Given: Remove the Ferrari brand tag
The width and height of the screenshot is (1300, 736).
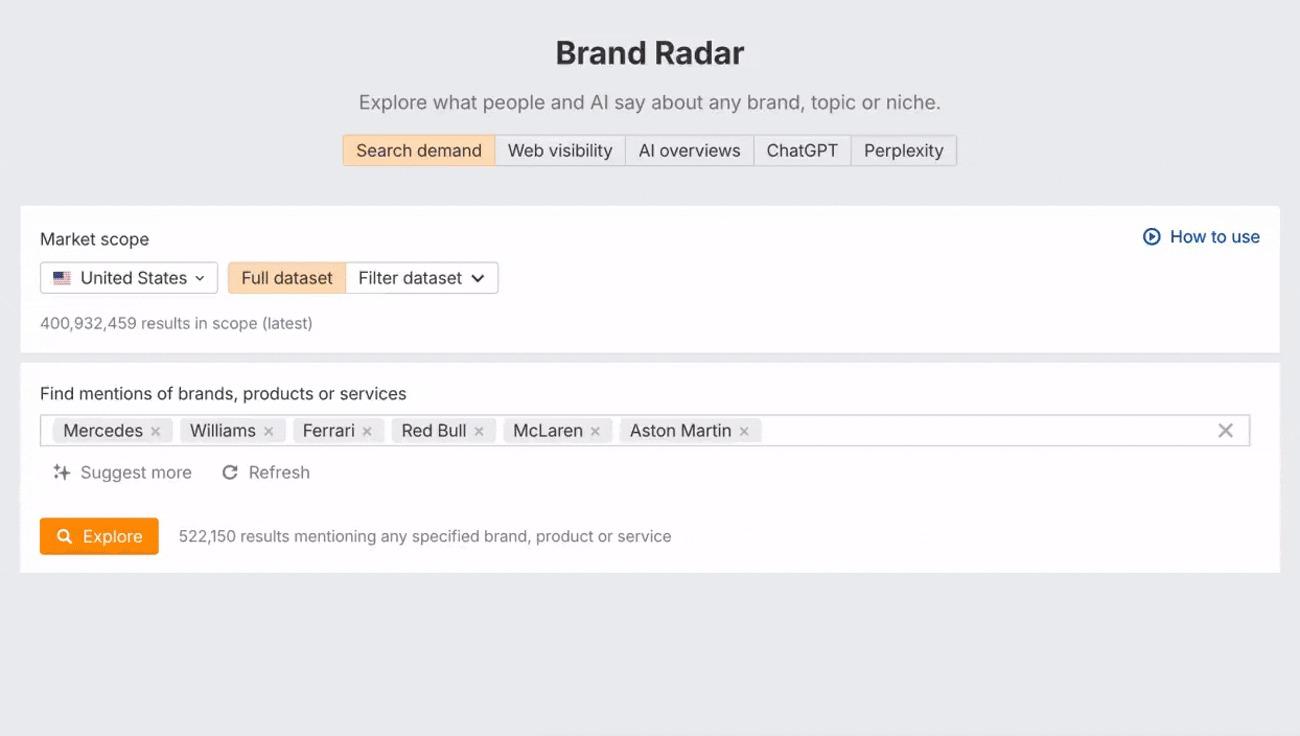Looking at the screenshot, I should click(x=367, y=430).
